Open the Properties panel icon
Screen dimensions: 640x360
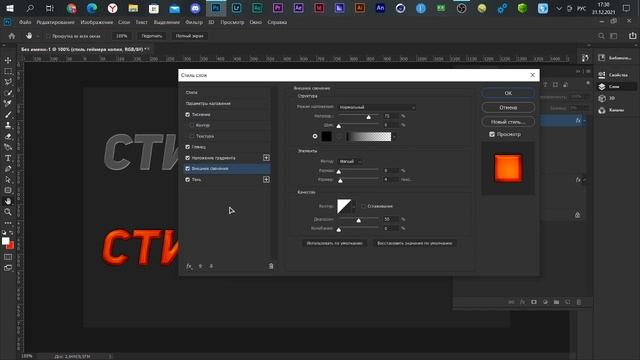(x=602, y=75)
